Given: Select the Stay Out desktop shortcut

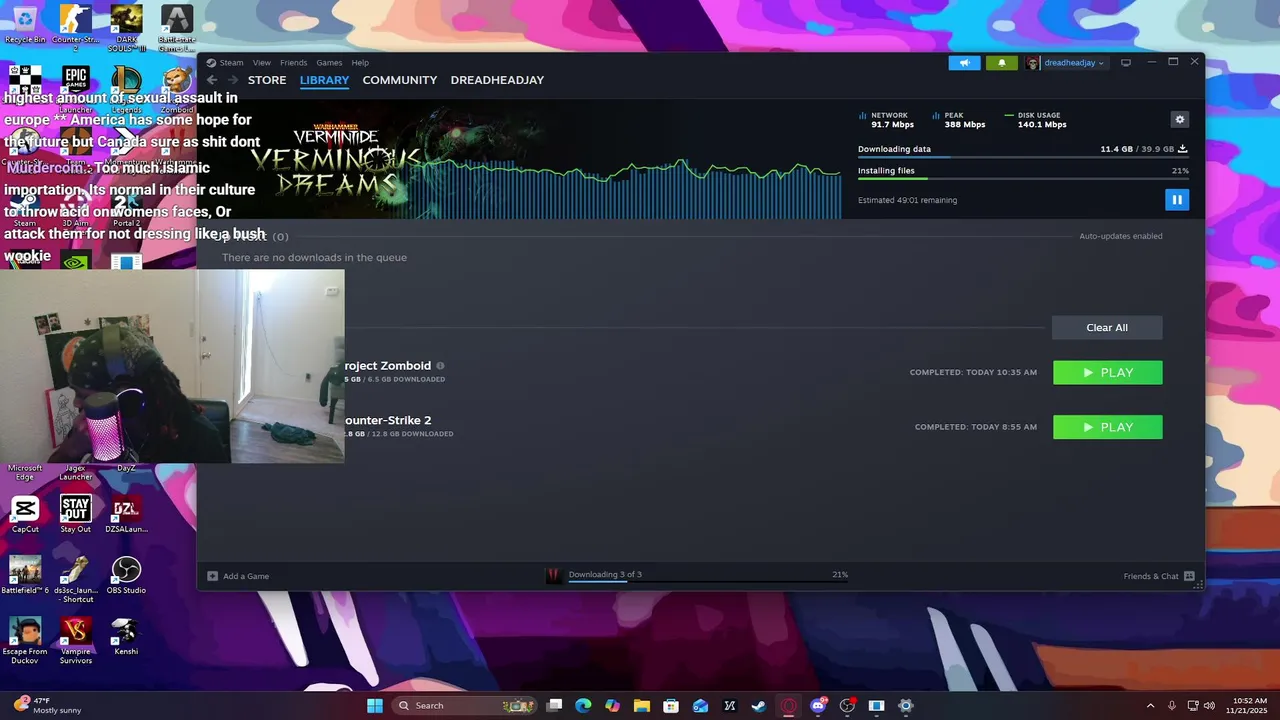Looking at the screenshot, I should 75,515.
